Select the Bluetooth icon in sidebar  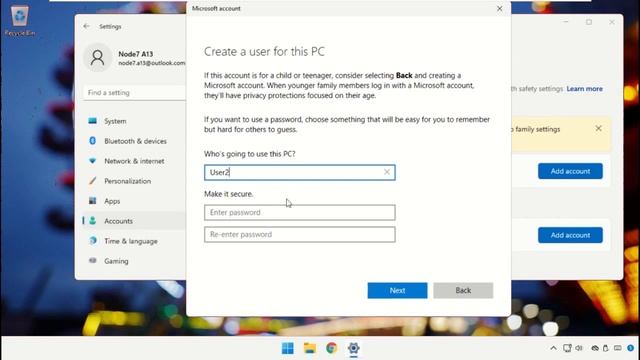coord(93,141)
